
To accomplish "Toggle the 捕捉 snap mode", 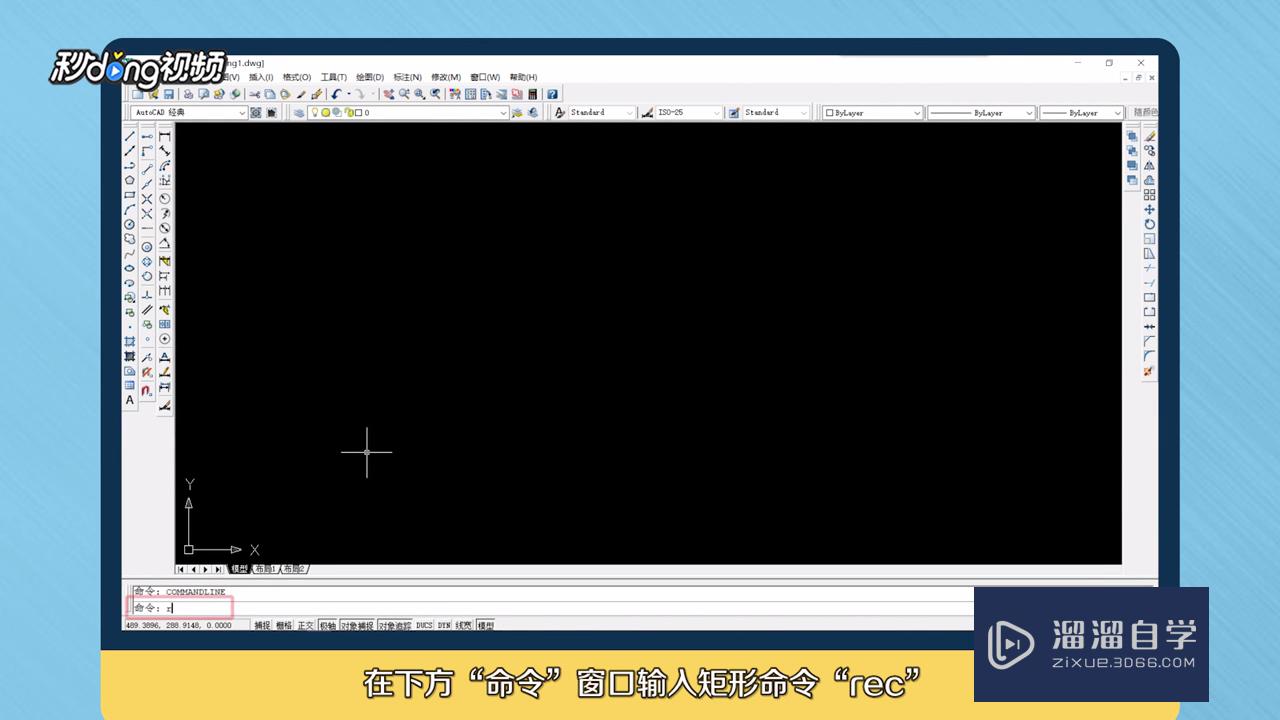I will tap(262, 625).
